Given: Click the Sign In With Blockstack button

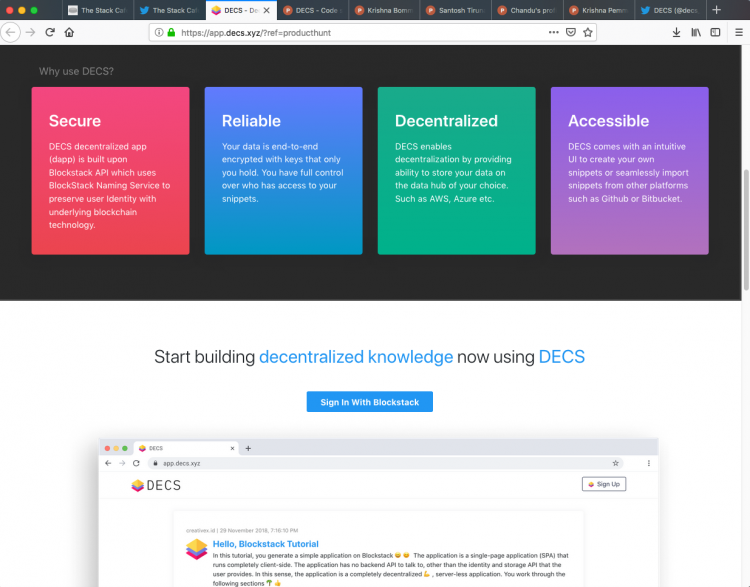Looking at the screenshot, I should point(370,402).
